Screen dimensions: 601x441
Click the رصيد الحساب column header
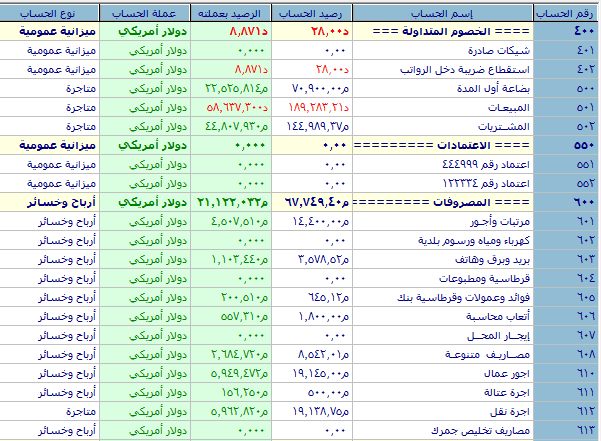[312, 13]
